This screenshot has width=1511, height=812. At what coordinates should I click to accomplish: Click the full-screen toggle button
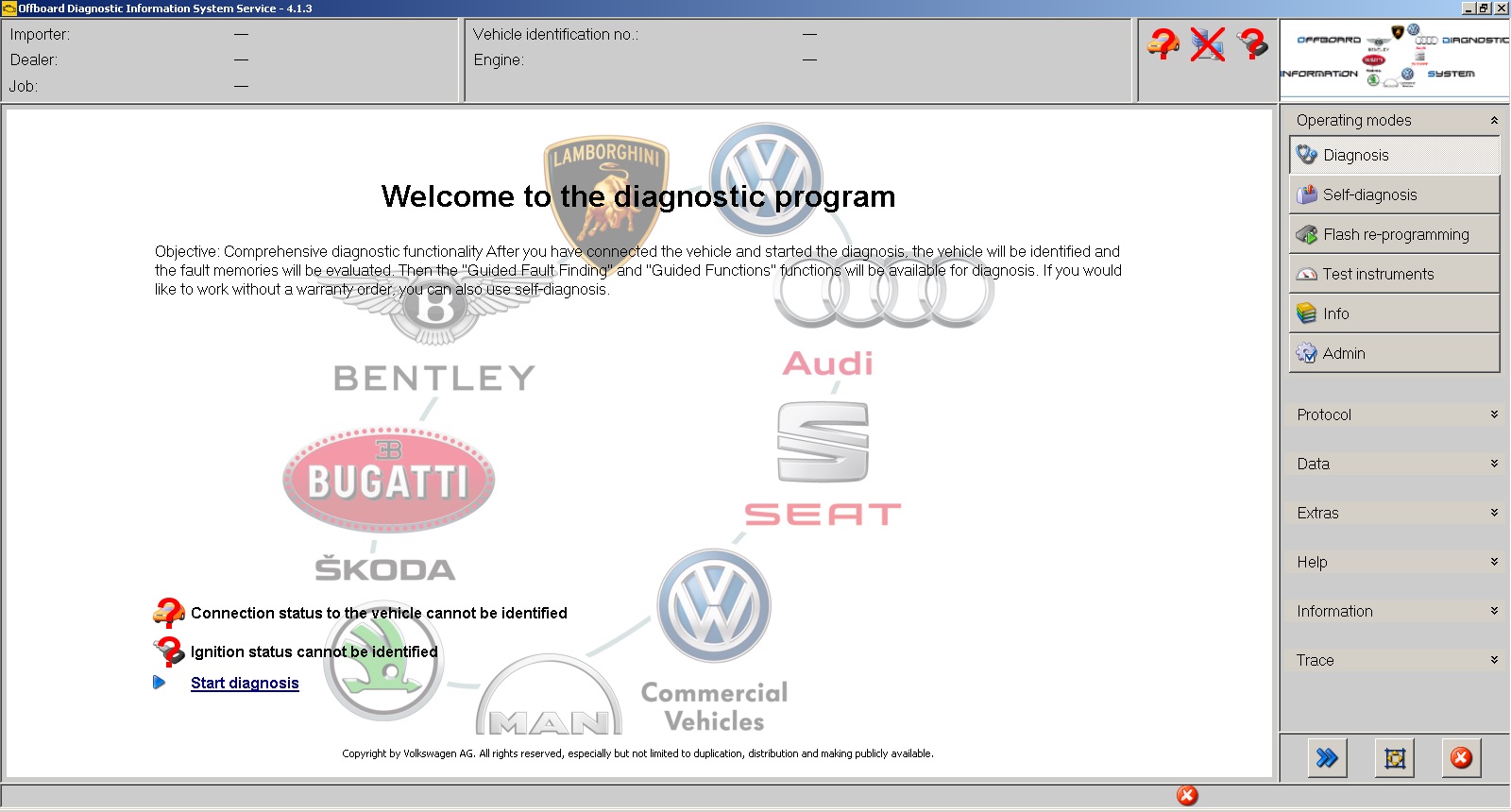pos(1395,757)
